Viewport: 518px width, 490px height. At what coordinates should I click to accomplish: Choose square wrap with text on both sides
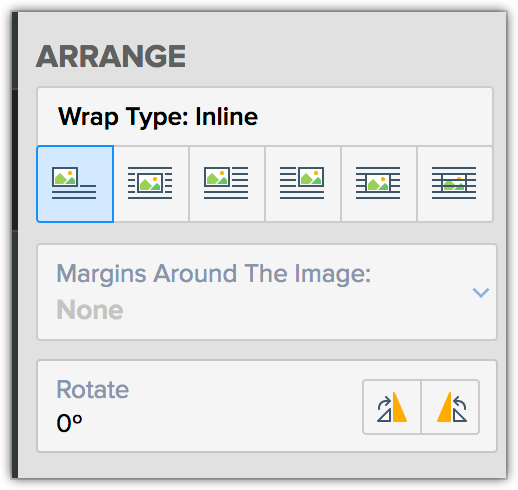[x=151, y=184]
